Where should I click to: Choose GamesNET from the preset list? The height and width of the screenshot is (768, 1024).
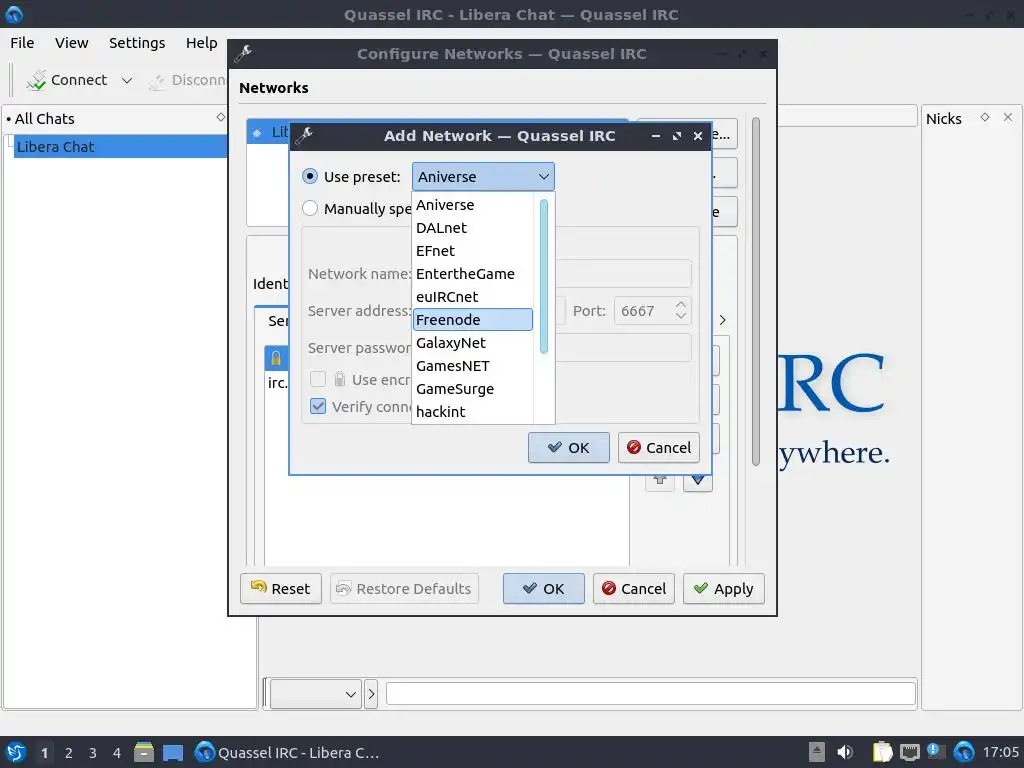point(472,366)
